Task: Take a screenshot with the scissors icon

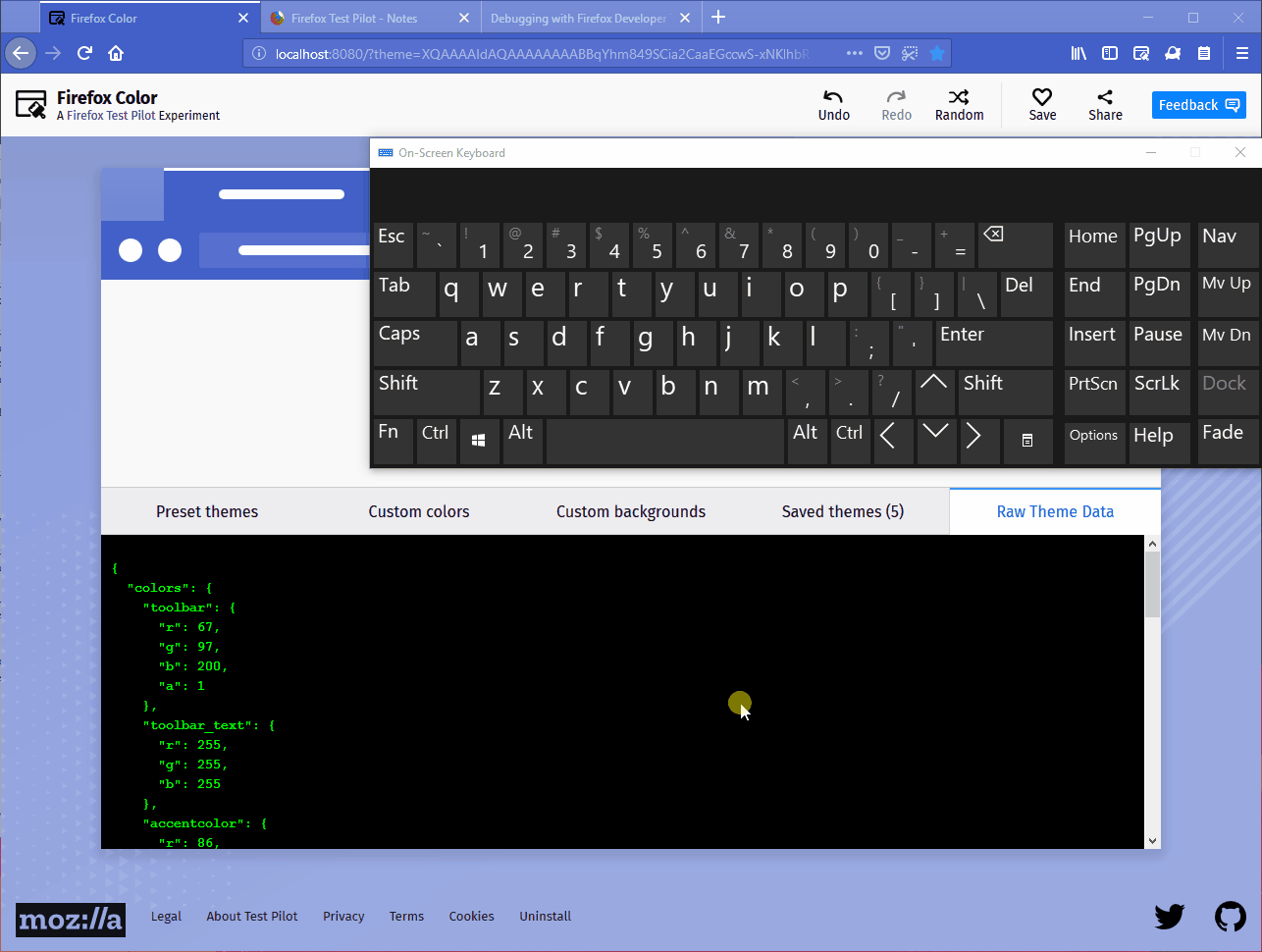Action: 910,53
